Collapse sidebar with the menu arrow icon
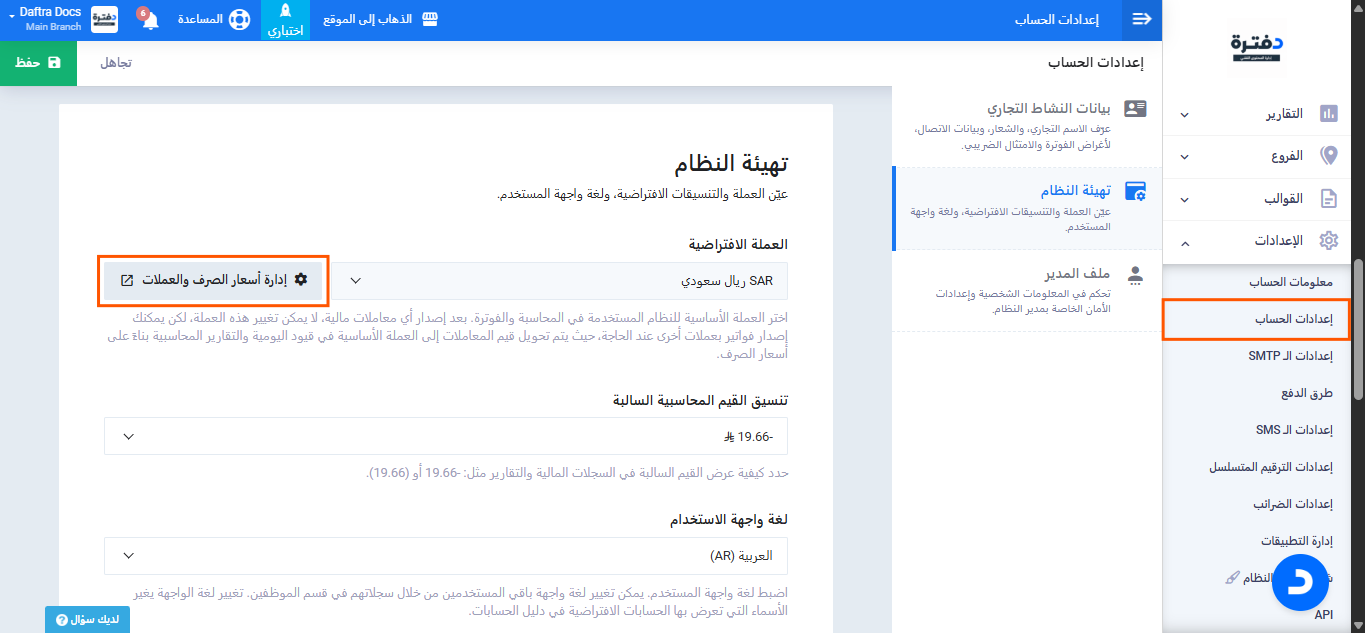1365x633 pixels. (x=1142, y=20)
